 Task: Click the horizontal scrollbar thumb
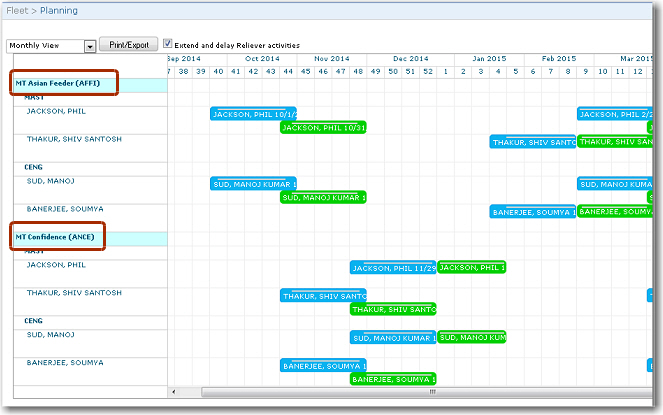(430, 392)
